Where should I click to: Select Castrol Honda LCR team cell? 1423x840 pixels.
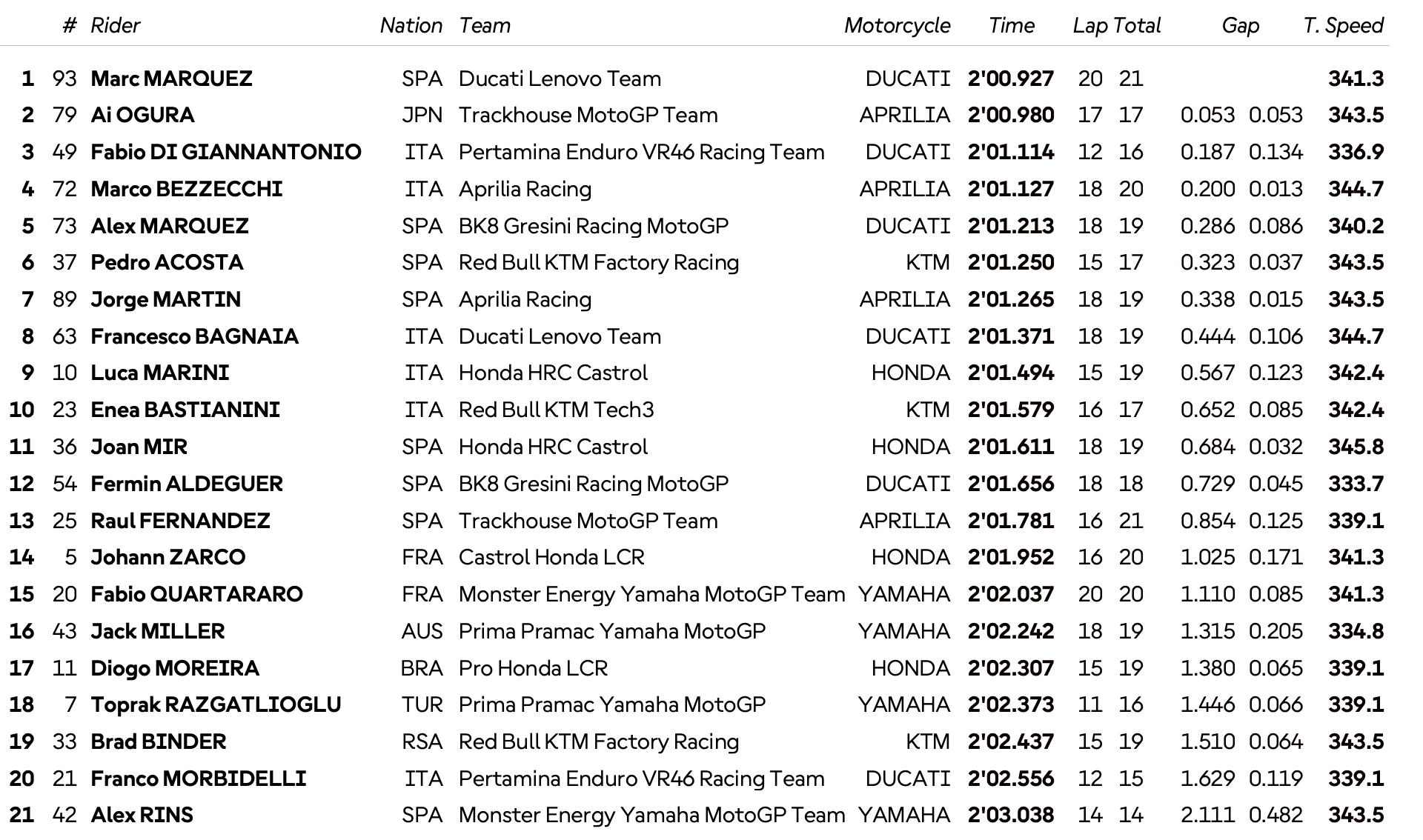point(551,557)
